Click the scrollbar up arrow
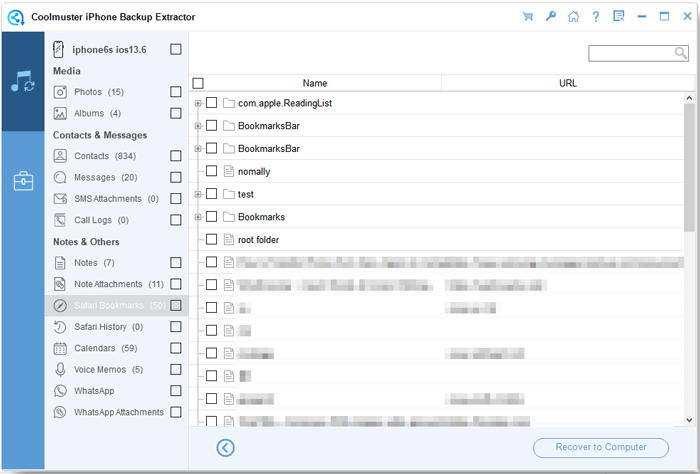700x474 pixels. pyautogui.click(x=689, y=98)
